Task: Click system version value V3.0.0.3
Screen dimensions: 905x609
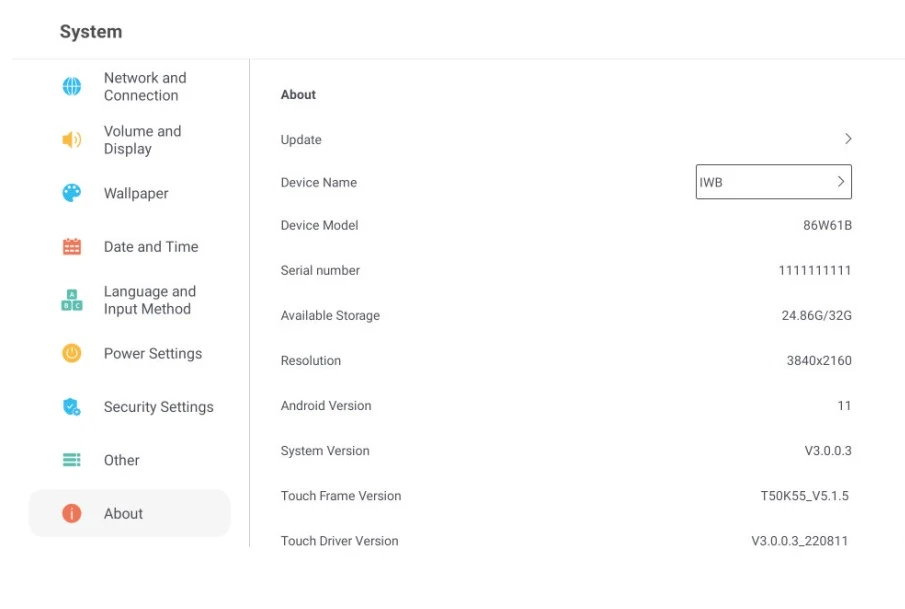Action: click(828, 450)
